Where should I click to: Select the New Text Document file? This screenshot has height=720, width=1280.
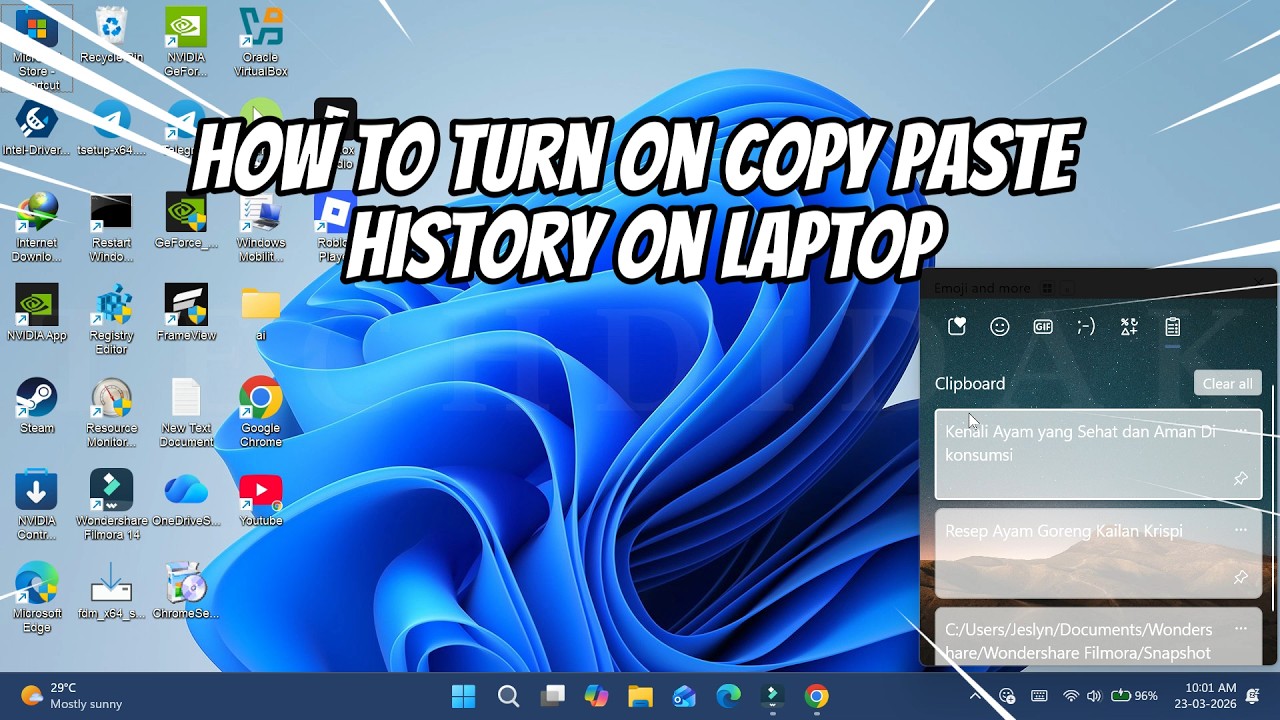[186, 413]
